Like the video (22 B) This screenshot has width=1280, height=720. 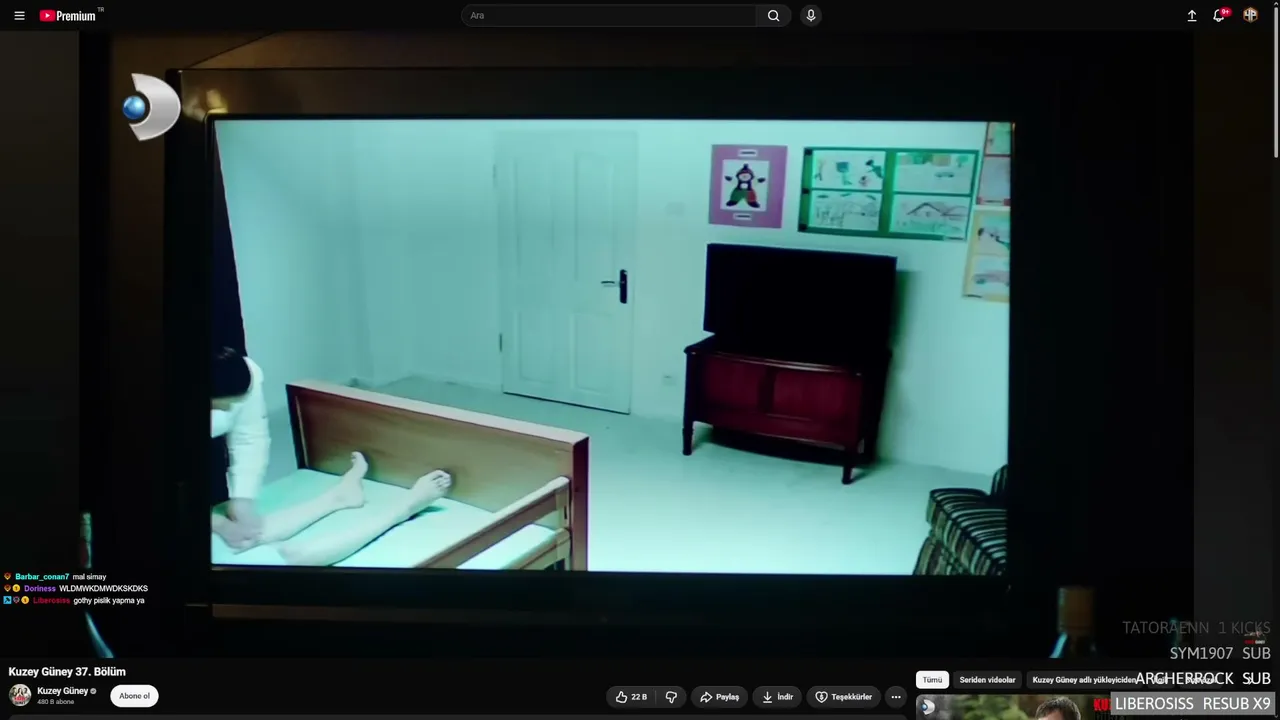tap(632, 697)
